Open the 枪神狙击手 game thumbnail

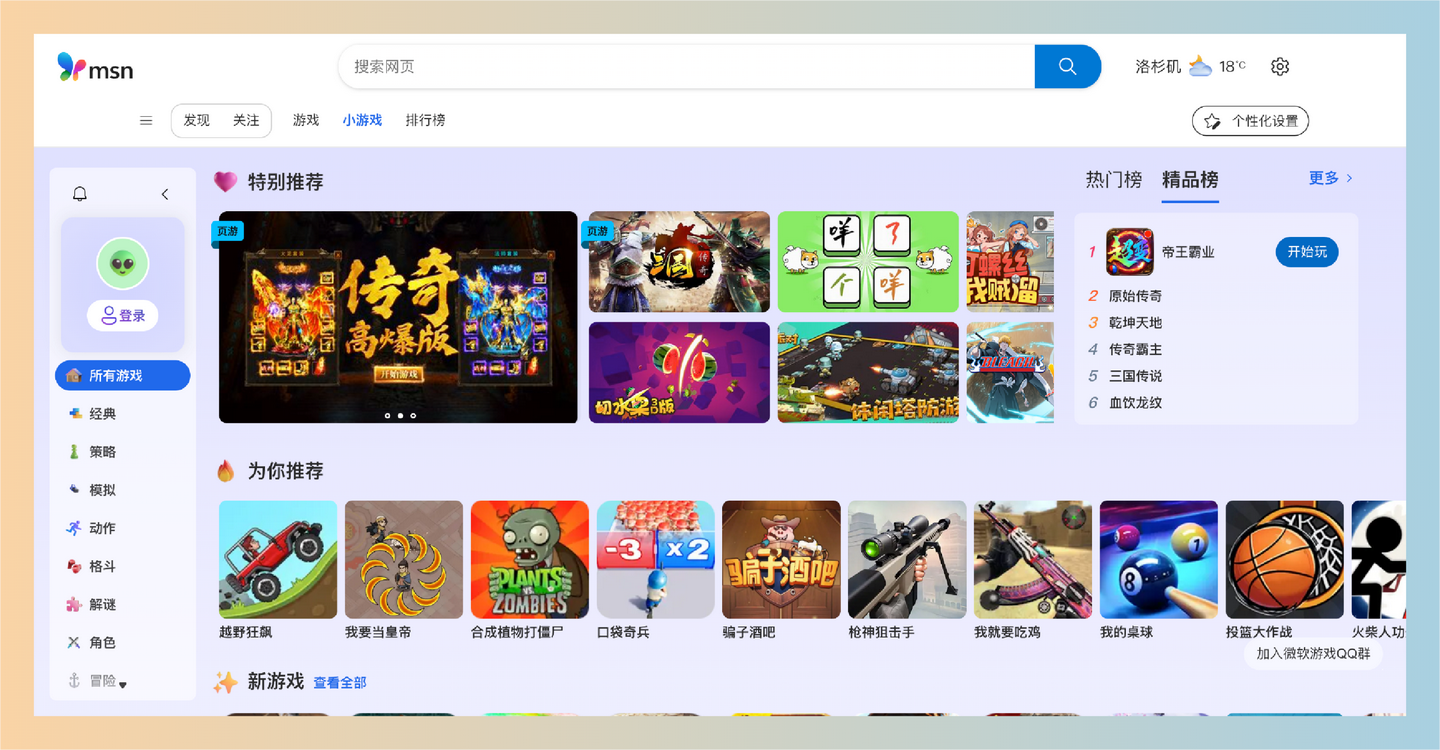point(907,560)
